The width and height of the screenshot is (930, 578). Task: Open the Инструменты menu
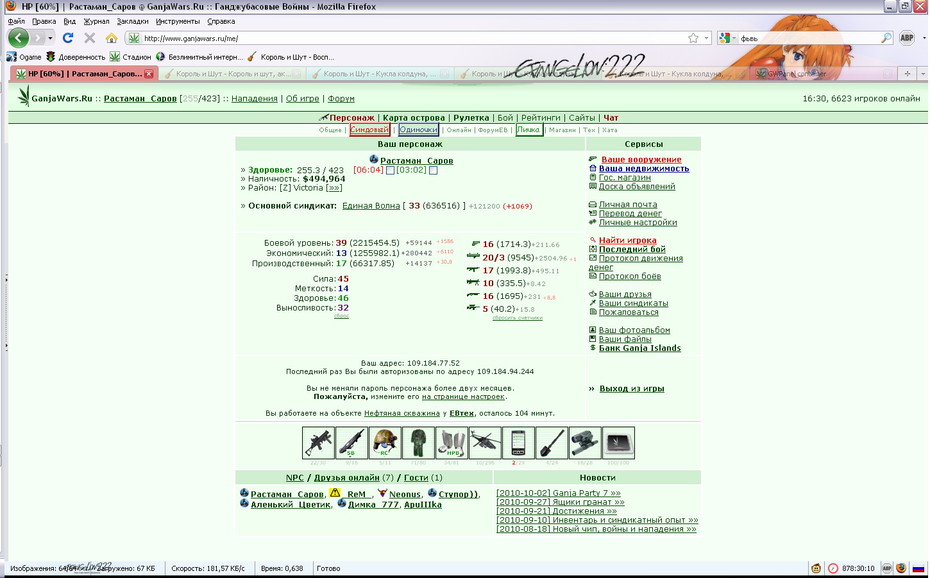pyautogui.click(x=177, y=21)
